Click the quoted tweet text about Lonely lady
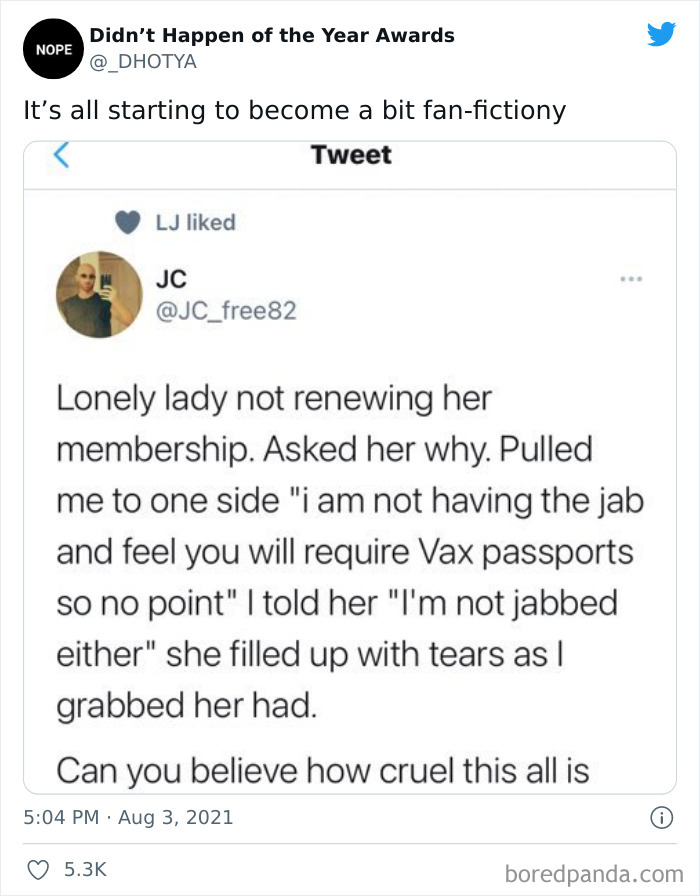700x896 pixels. click(350, 551)
